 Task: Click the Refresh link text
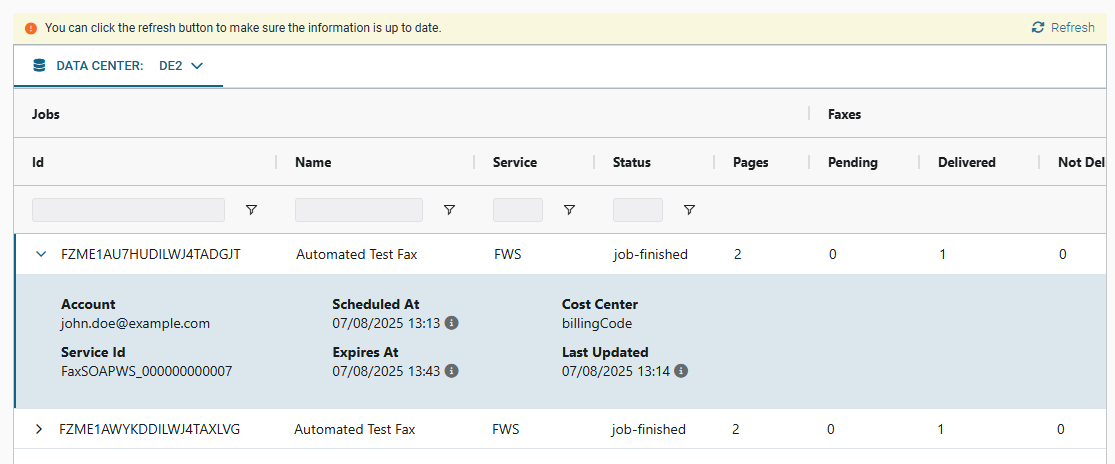[x=1072, y=28]
